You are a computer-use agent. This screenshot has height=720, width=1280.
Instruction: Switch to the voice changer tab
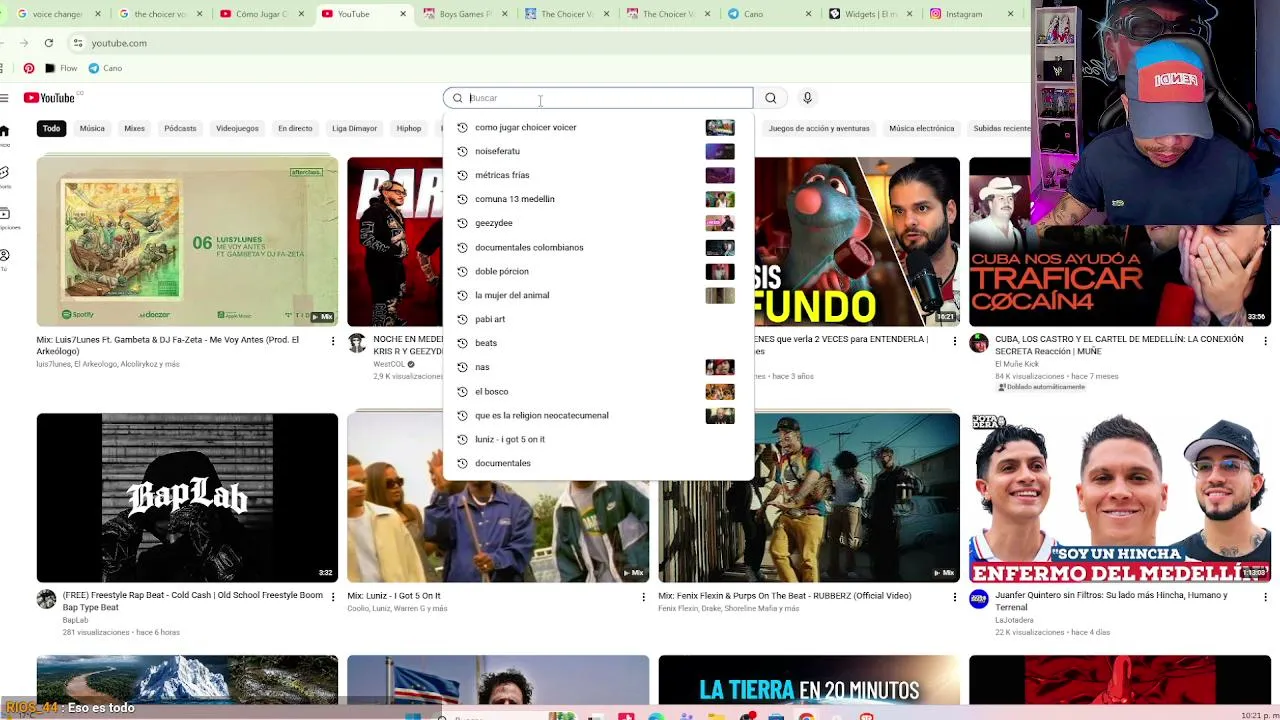pos(58,14)
